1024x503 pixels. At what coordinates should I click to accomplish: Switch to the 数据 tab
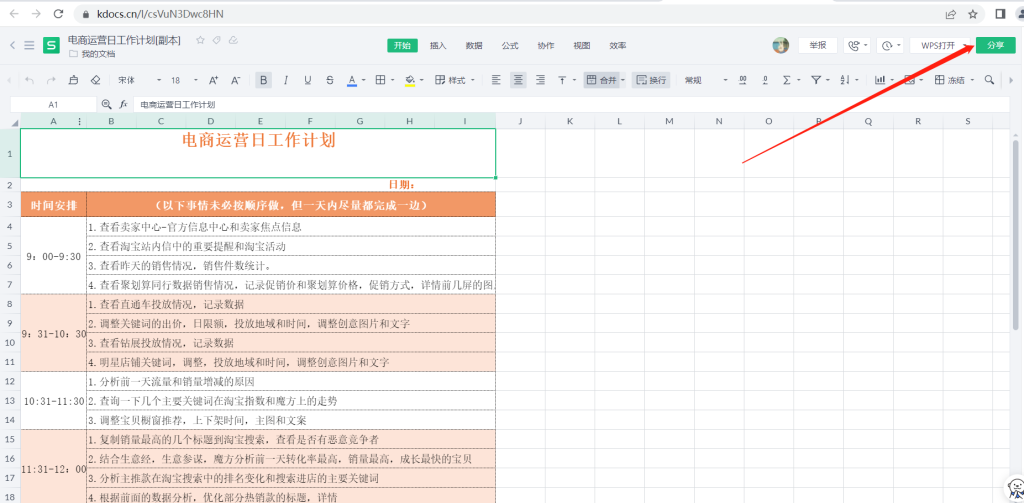(474, 46)
